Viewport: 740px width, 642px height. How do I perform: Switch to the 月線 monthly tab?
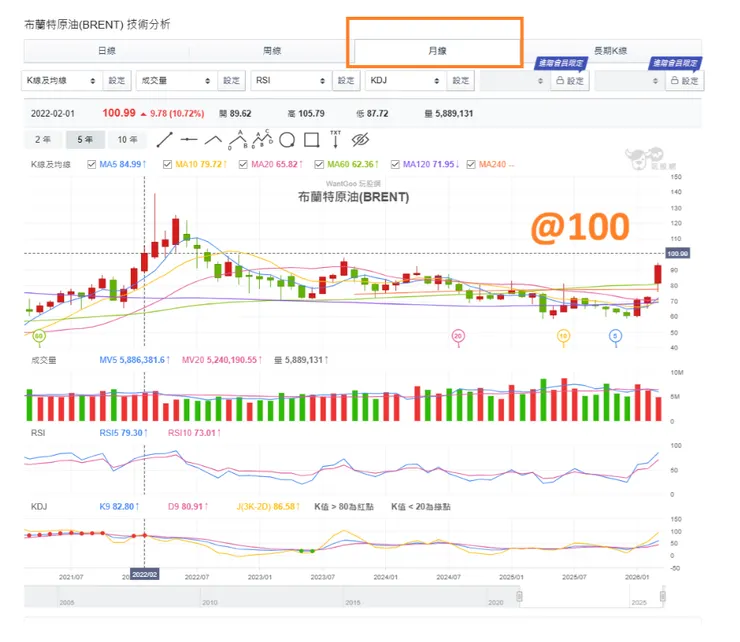(x=437, y=51)
